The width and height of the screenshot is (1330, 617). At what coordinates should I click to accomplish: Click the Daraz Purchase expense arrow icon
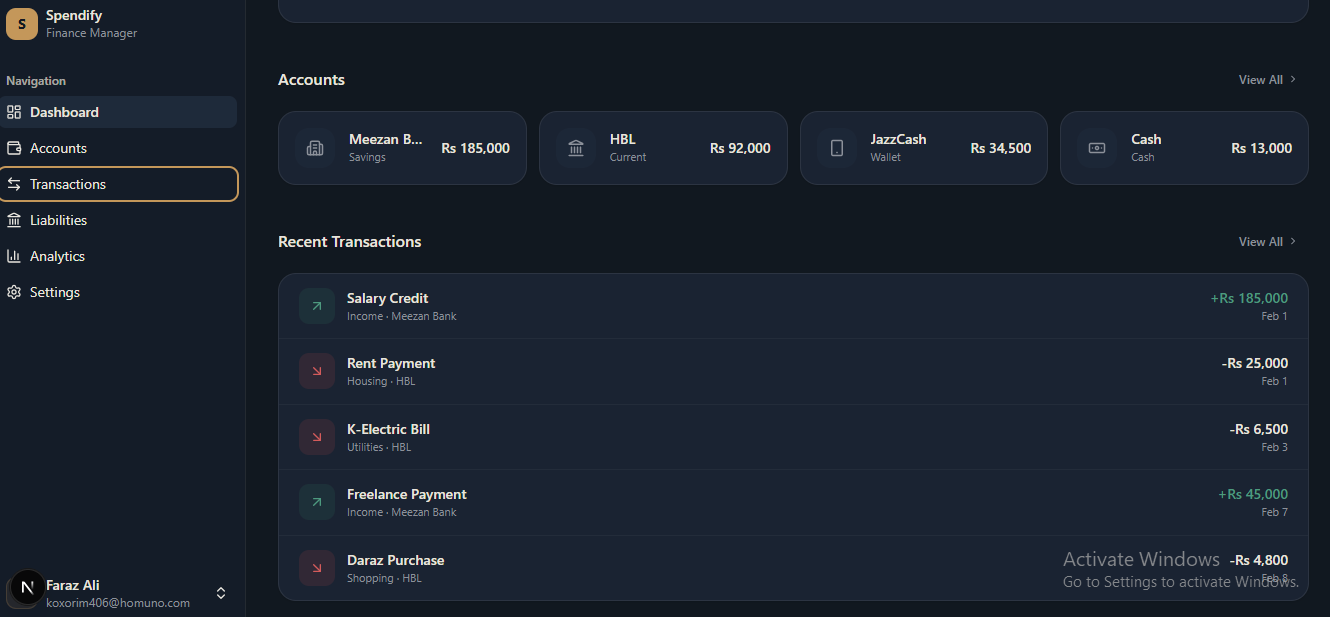317,568
